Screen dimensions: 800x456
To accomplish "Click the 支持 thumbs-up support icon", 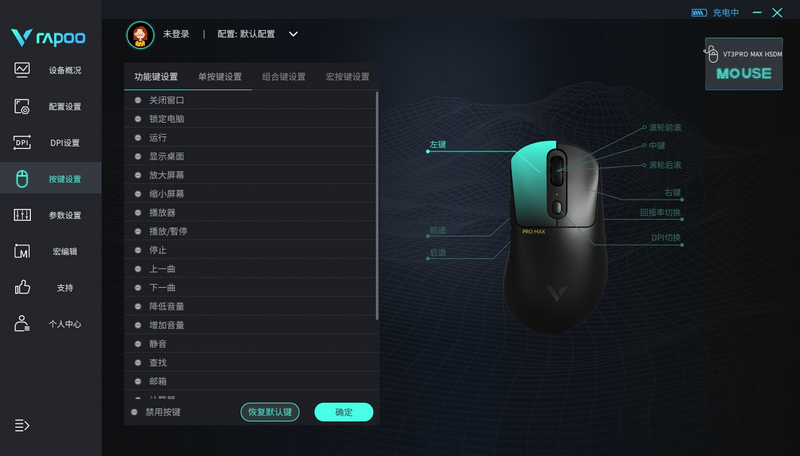I will [22, 288].
